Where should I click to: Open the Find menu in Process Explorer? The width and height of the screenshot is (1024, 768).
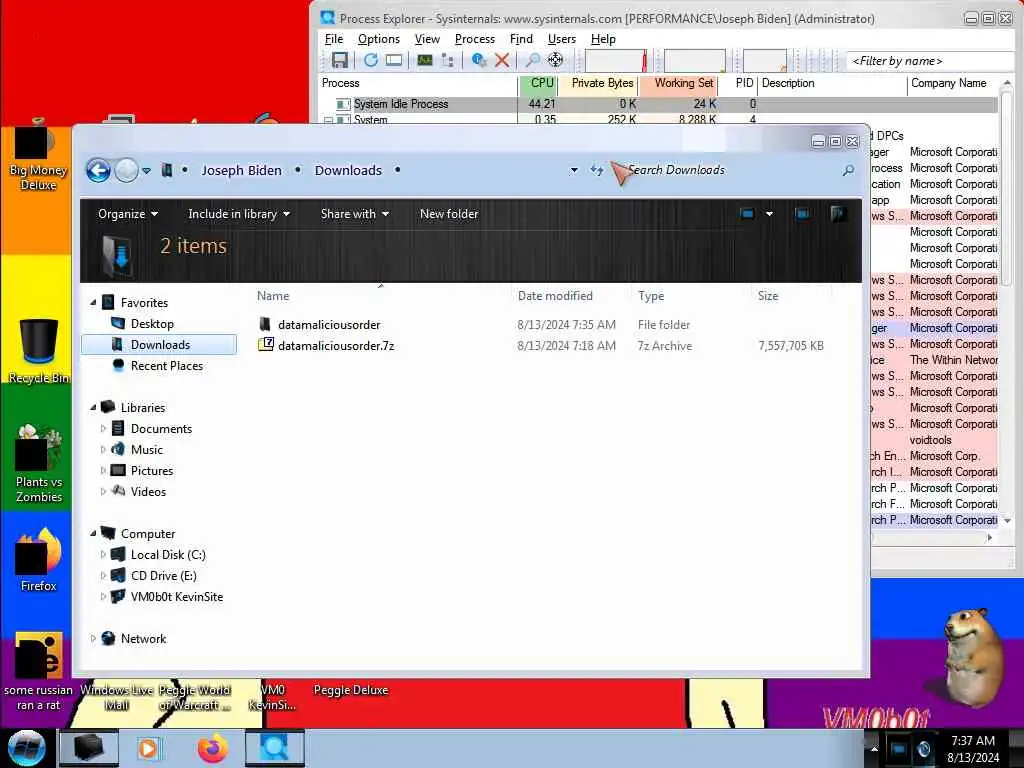[521, 39]
